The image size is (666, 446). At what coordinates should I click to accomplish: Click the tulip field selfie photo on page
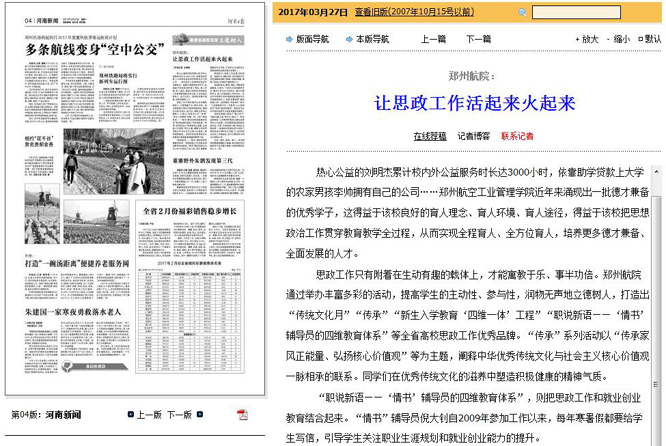coord(114,161)
